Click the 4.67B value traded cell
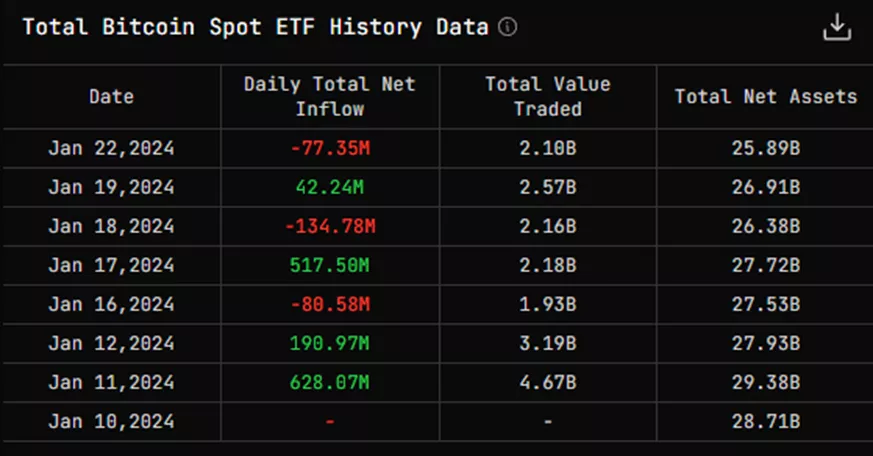This screenshot has width=873, height=456. [x=548, y=383]
